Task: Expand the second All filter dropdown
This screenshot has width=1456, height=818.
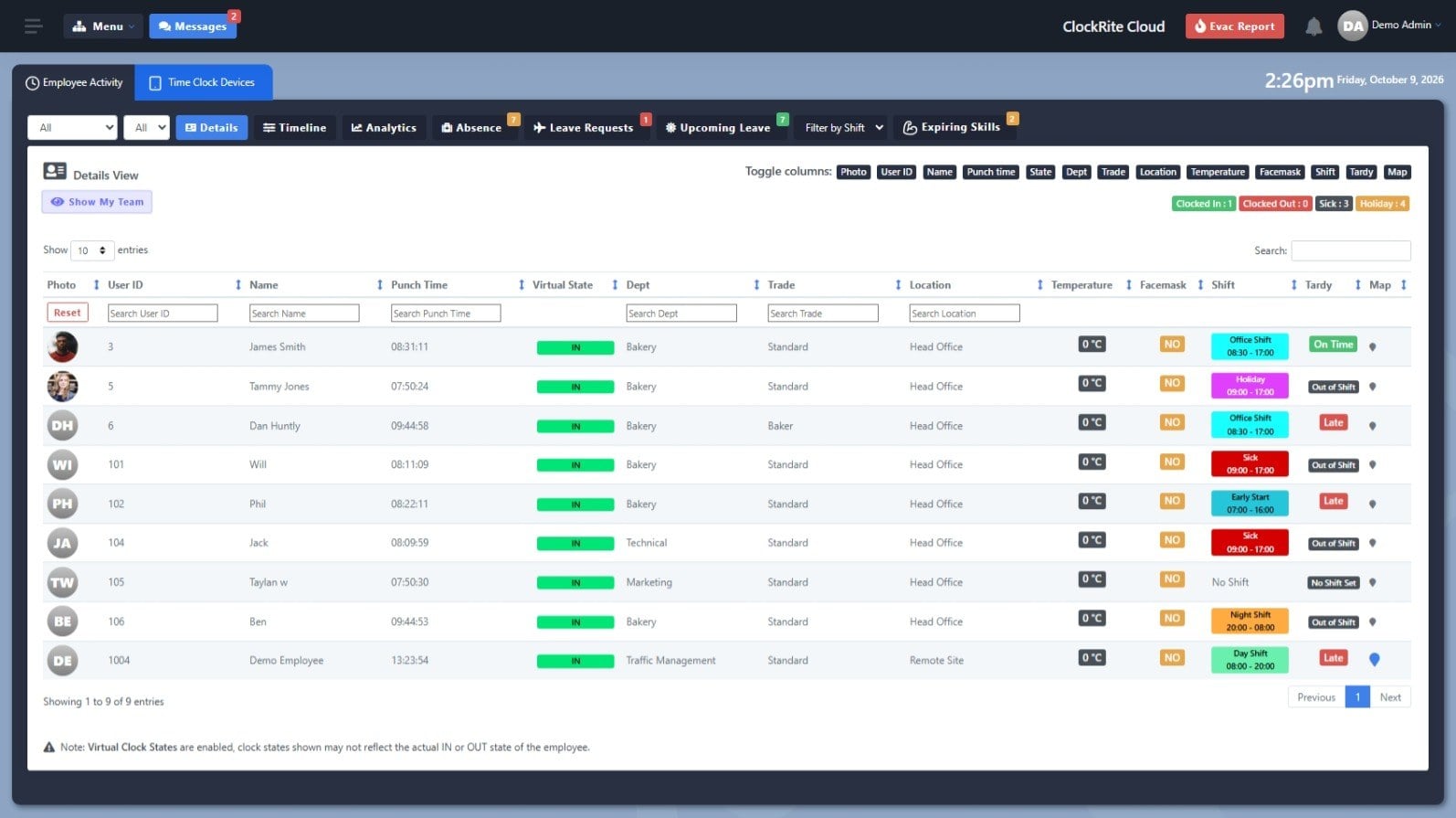Action: tap(147, 127)
